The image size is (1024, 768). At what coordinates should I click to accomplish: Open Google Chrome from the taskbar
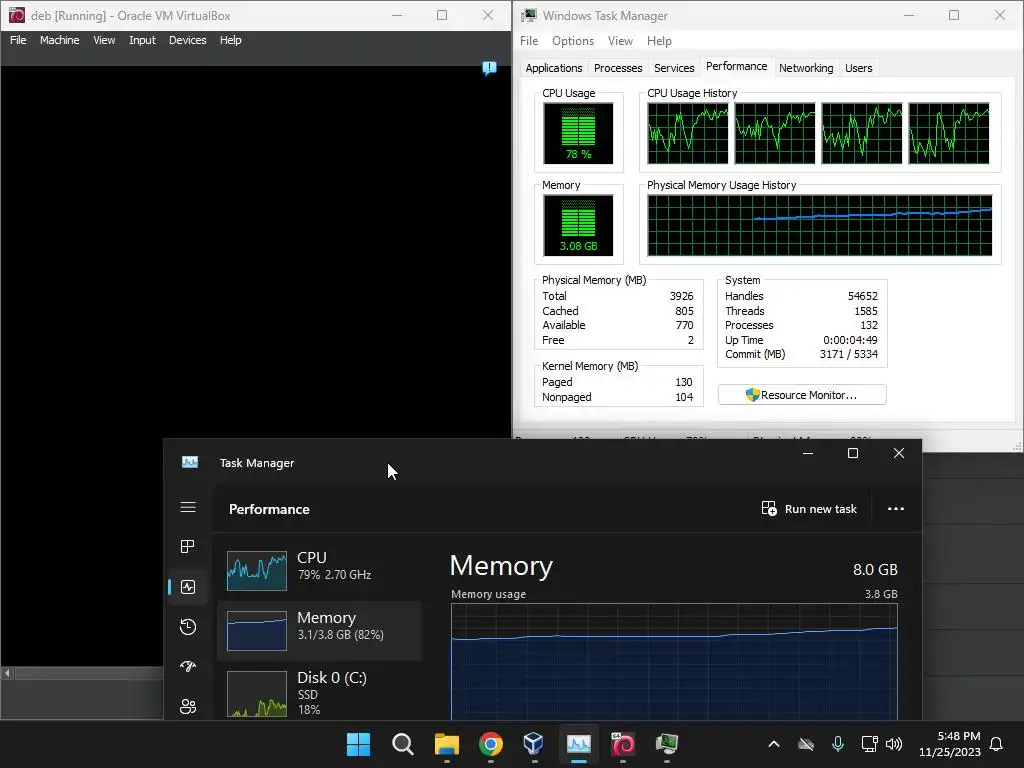490,744
